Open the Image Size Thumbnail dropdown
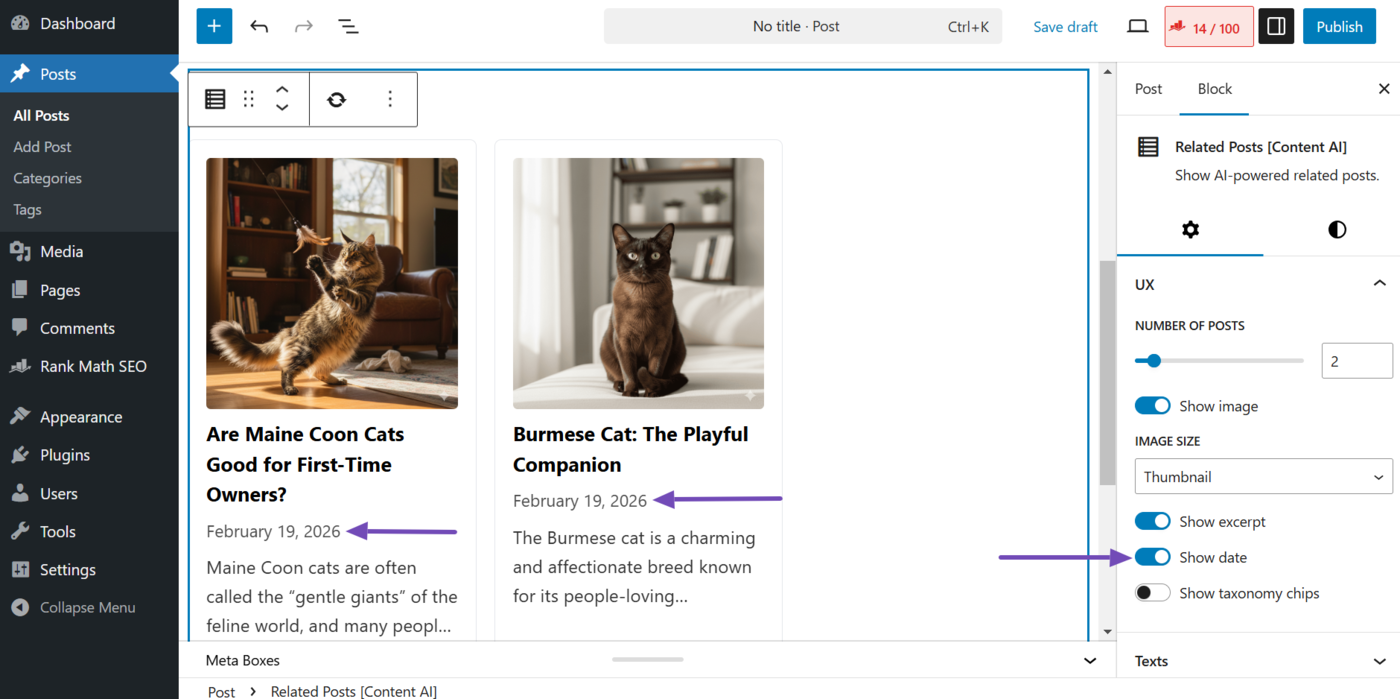 [1263, 477]
